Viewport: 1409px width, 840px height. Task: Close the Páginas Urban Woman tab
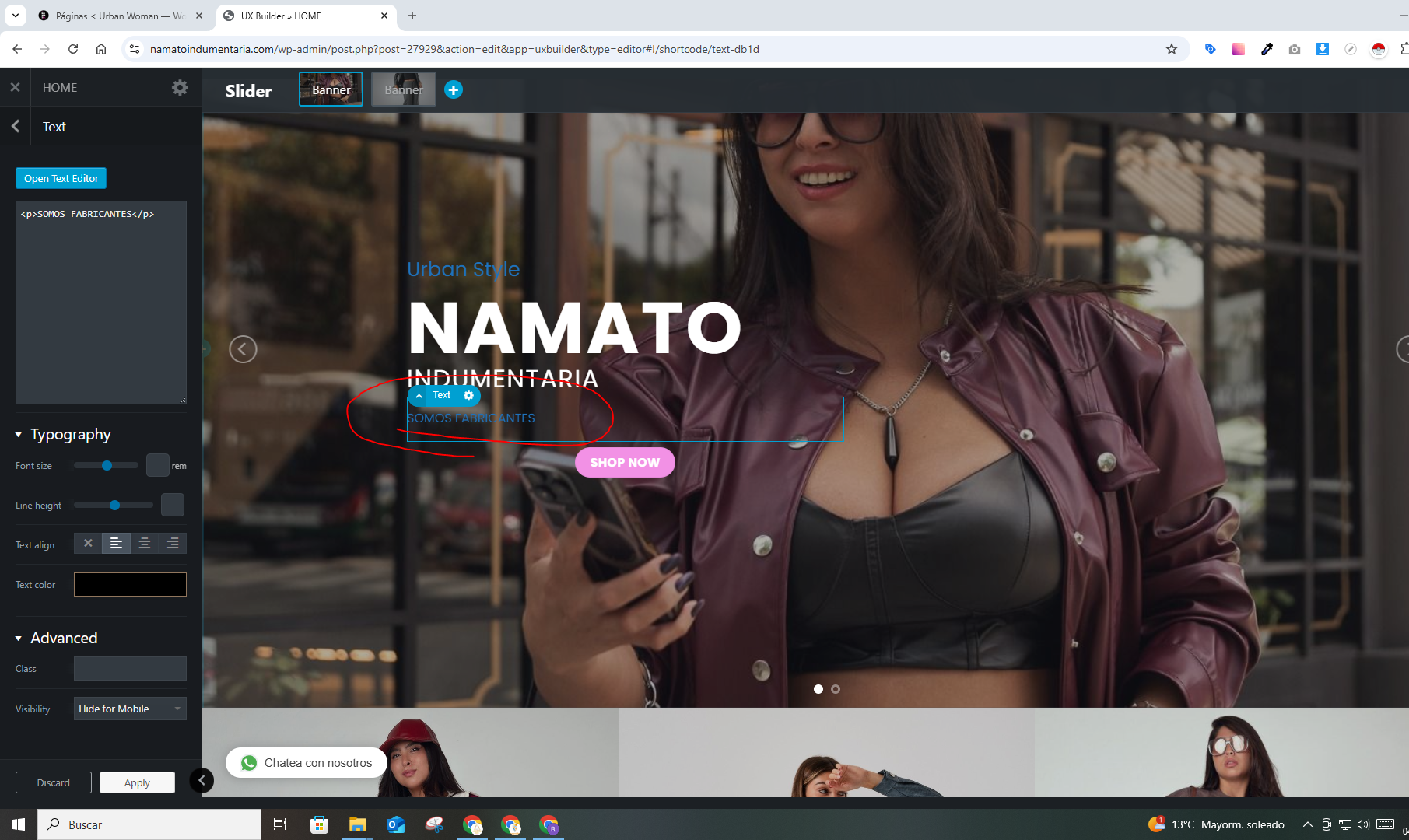199,16
